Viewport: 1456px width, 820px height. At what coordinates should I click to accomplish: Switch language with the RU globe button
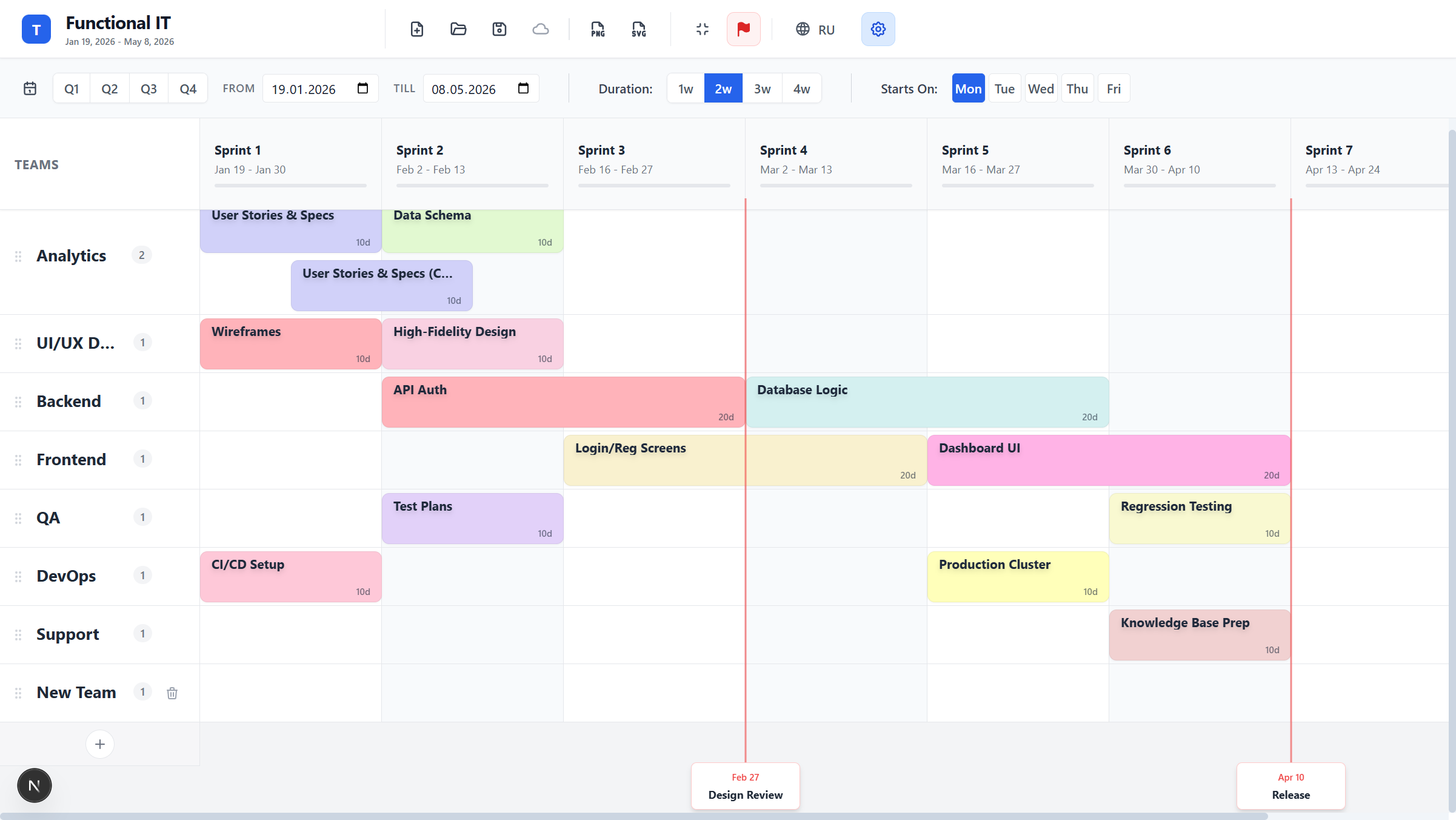tap(815, 29)
